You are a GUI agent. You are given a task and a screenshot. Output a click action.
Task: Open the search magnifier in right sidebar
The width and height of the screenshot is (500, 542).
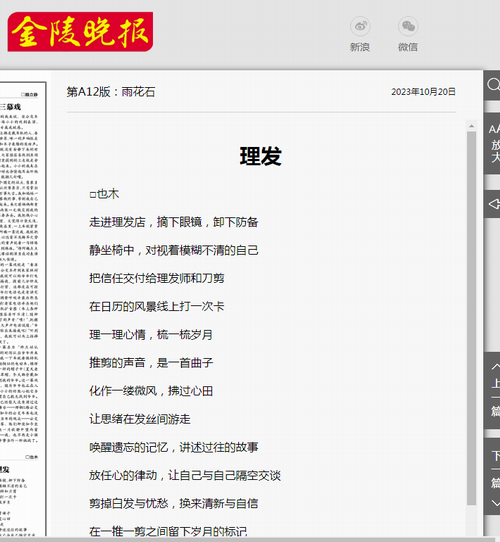(x=493, y=85)
